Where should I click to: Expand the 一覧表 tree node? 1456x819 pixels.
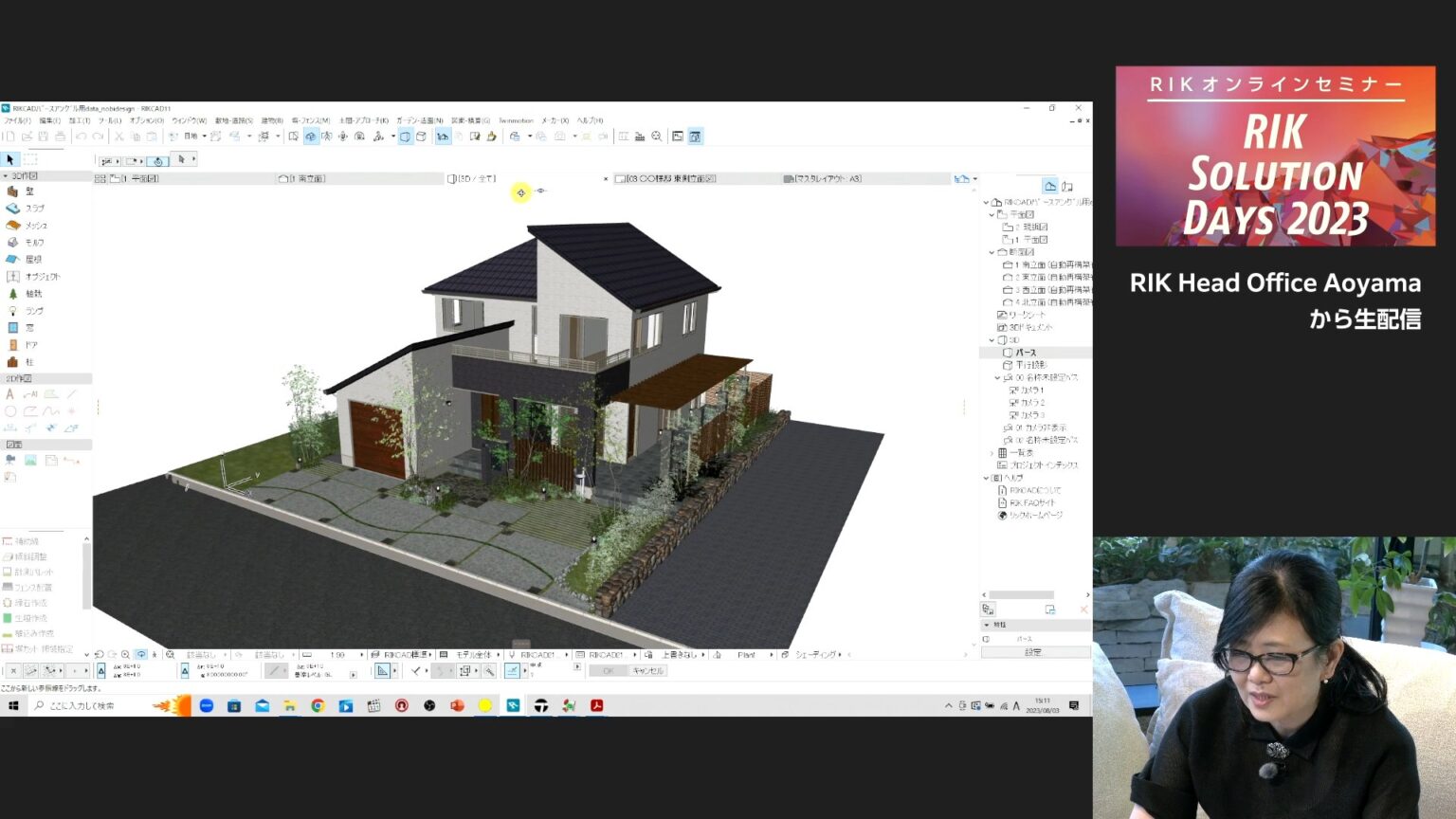pos(992,453)
